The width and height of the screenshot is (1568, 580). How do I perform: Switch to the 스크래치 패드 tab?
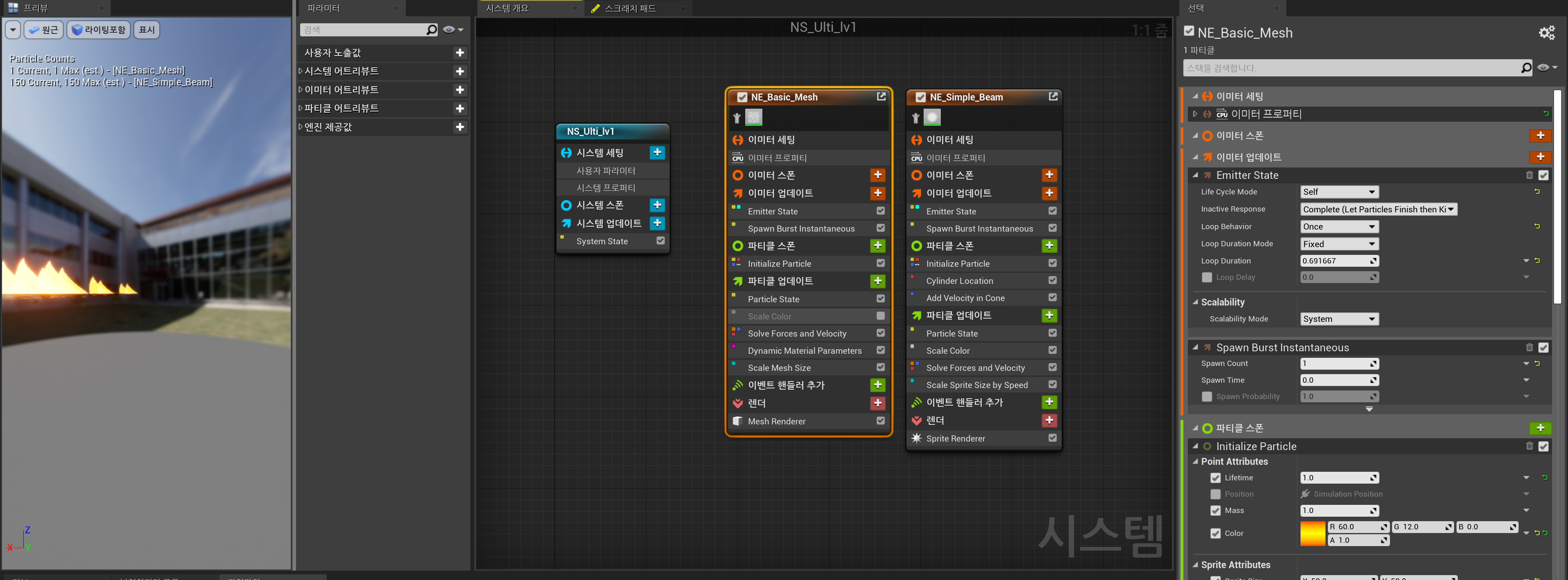tap(630, 9)
